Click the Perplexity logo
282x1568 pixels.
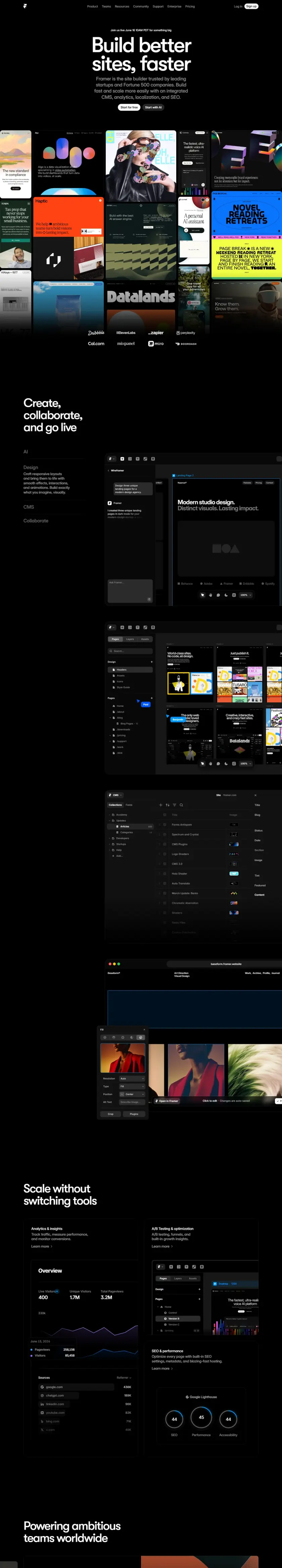(185, 333)
